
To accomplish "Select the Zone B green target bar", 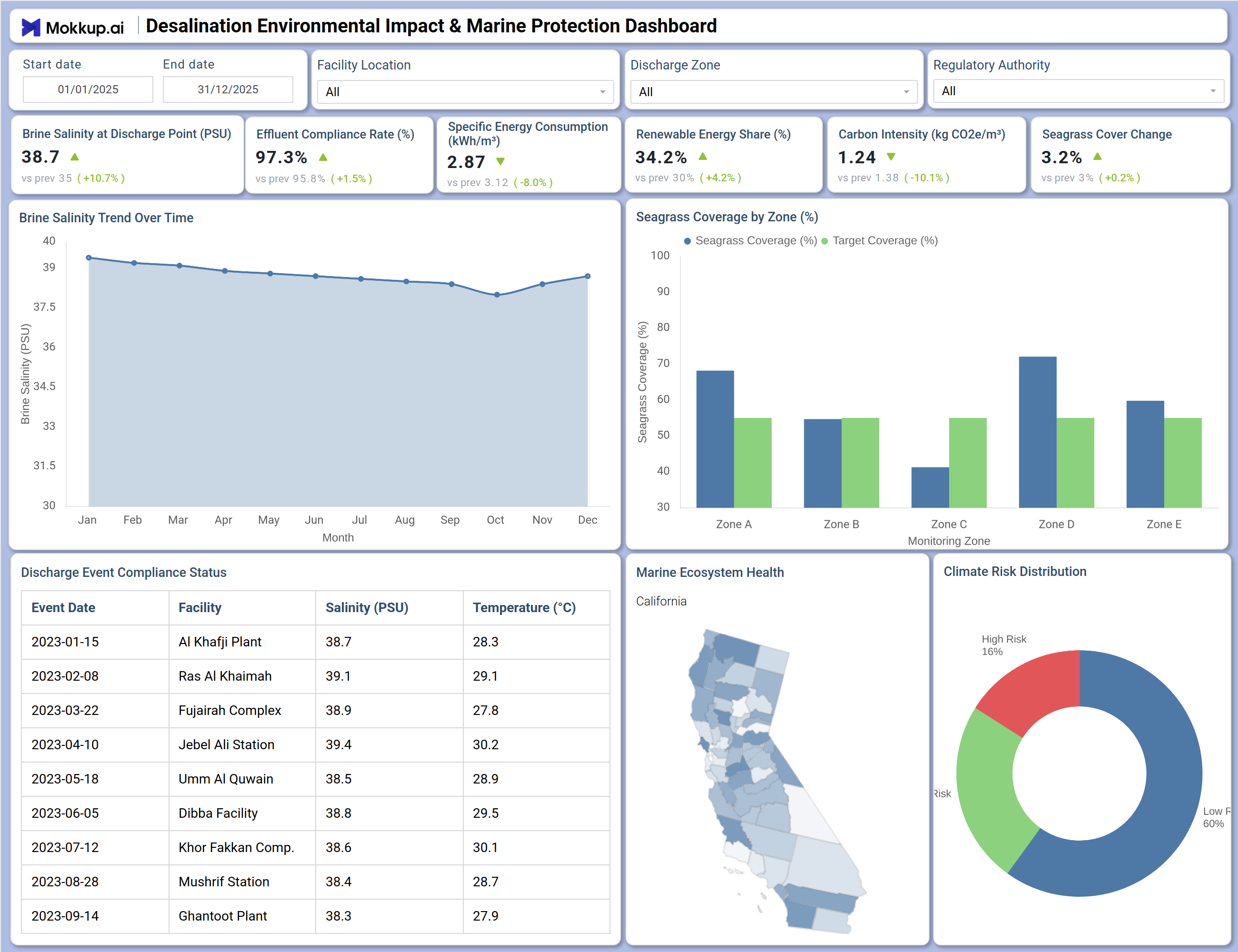I will click(x=860, y=463).
